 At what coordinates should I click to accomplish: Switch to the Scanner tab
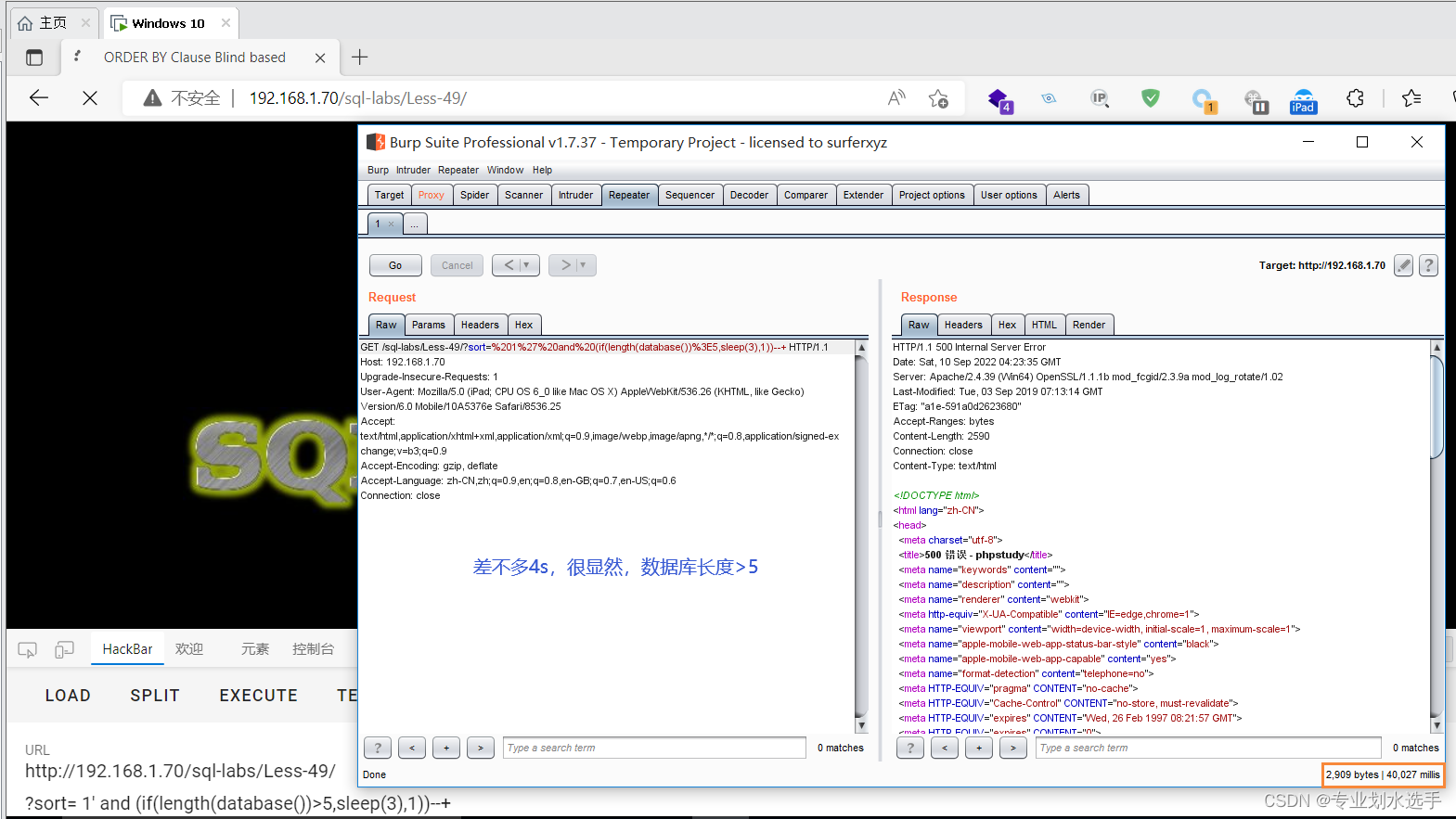point(523,195)
